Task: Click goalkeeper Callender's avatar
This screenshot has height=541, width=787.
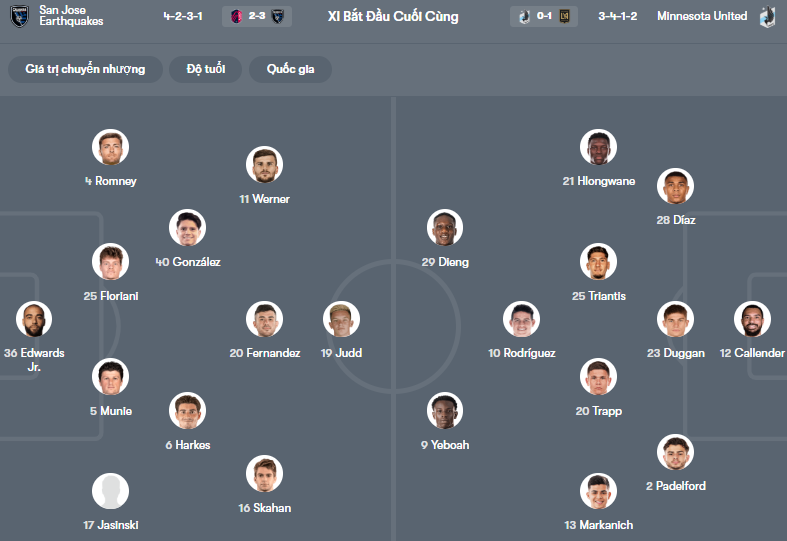Action: tap(752, 320)
